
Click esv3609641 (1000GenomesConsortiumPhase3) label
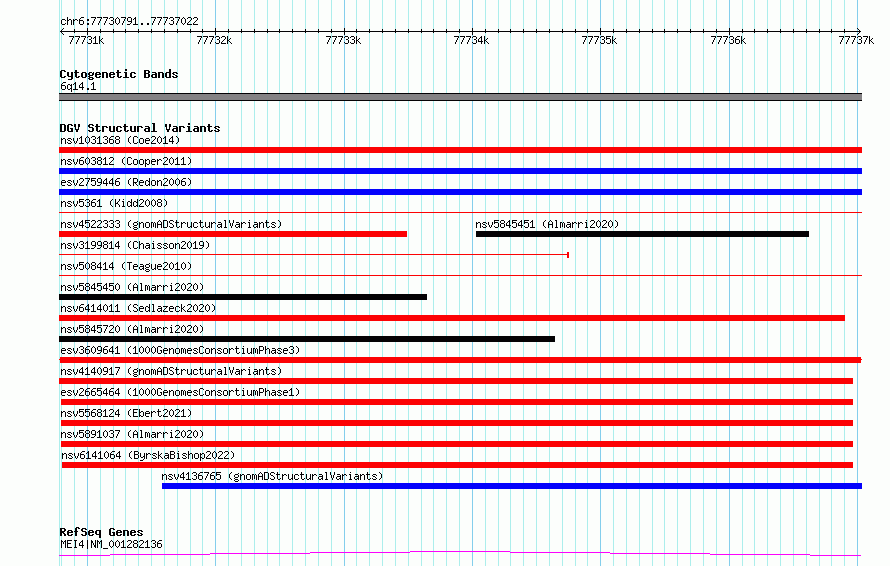point(180,350)
